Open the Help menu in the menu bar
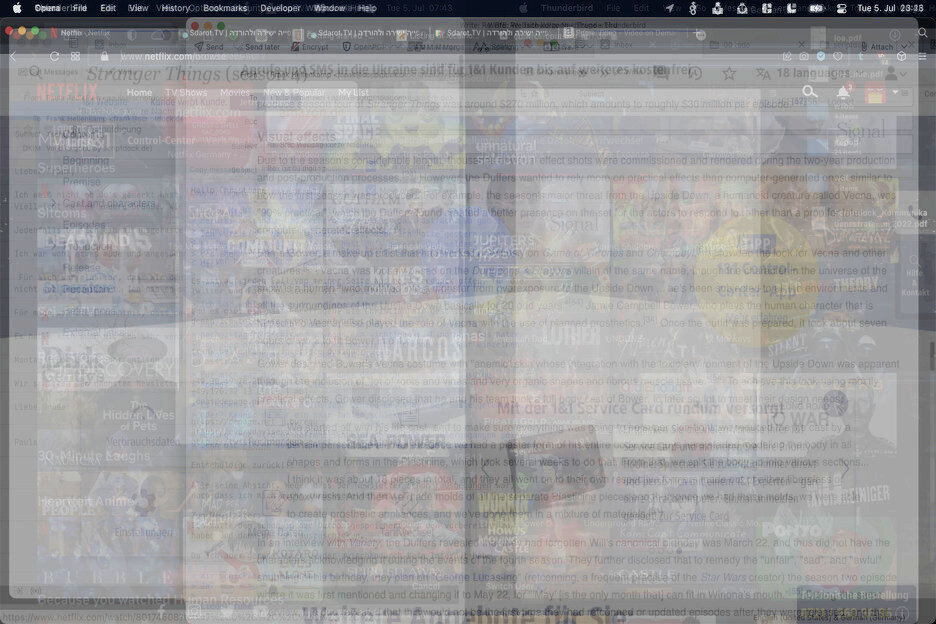Screen dimensions: 936x624 coord(367,8)
